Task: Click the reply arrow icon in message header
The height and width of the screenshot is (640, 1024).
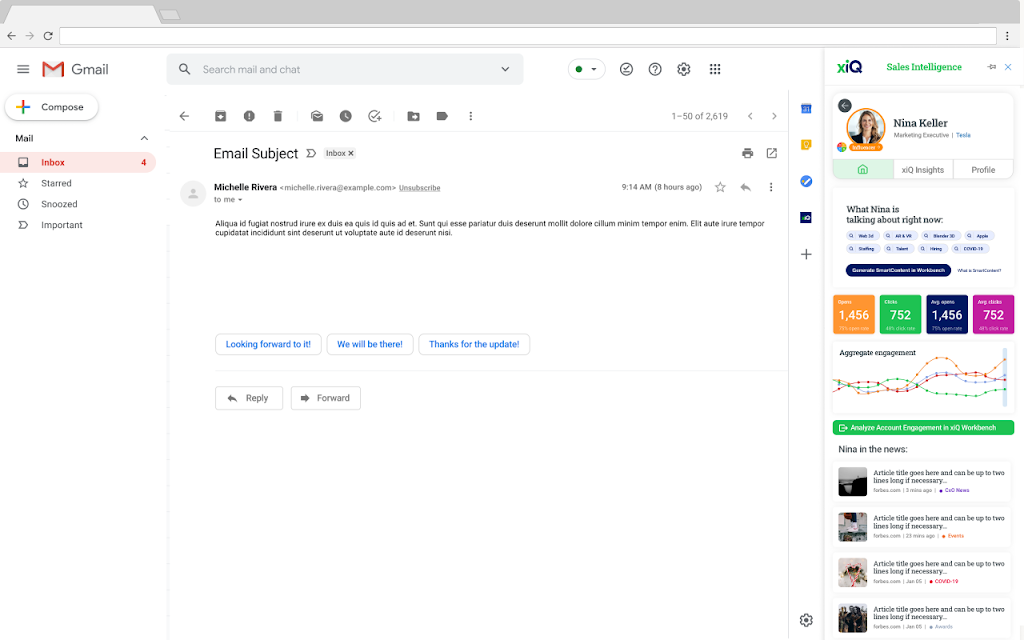Action: point(745,187)
